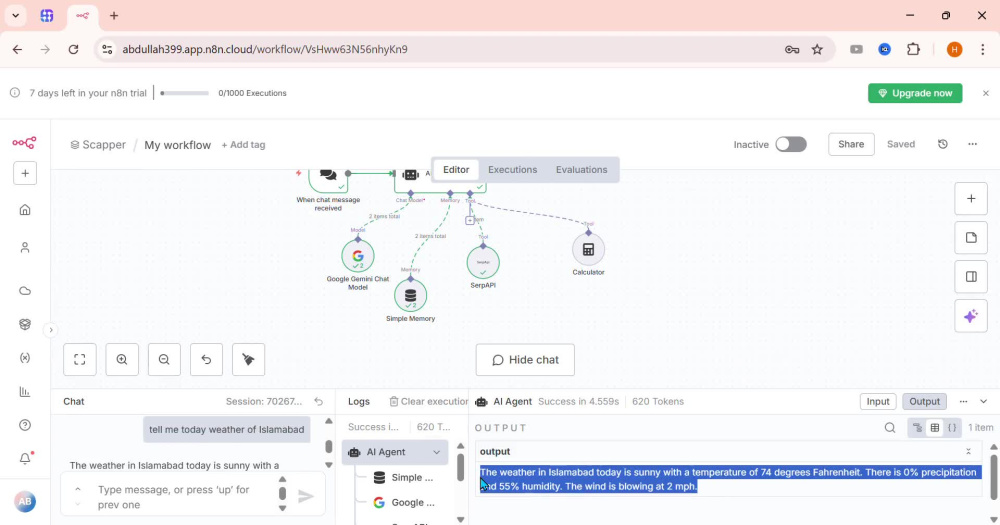
Task: Click the Hide chat button
Action: pos(525,360)
